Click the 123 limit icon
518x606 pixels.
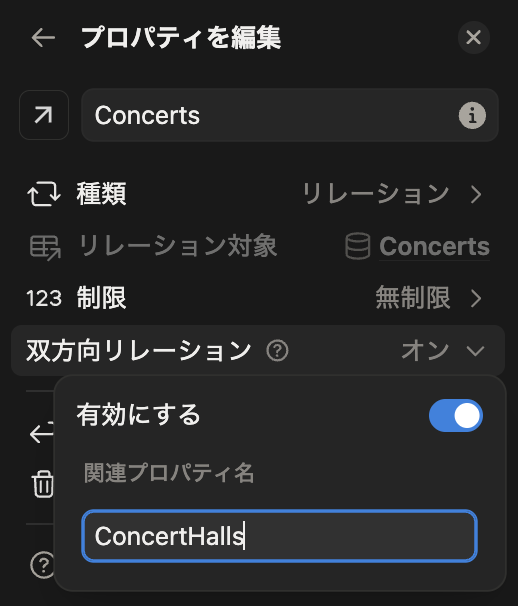44,298
